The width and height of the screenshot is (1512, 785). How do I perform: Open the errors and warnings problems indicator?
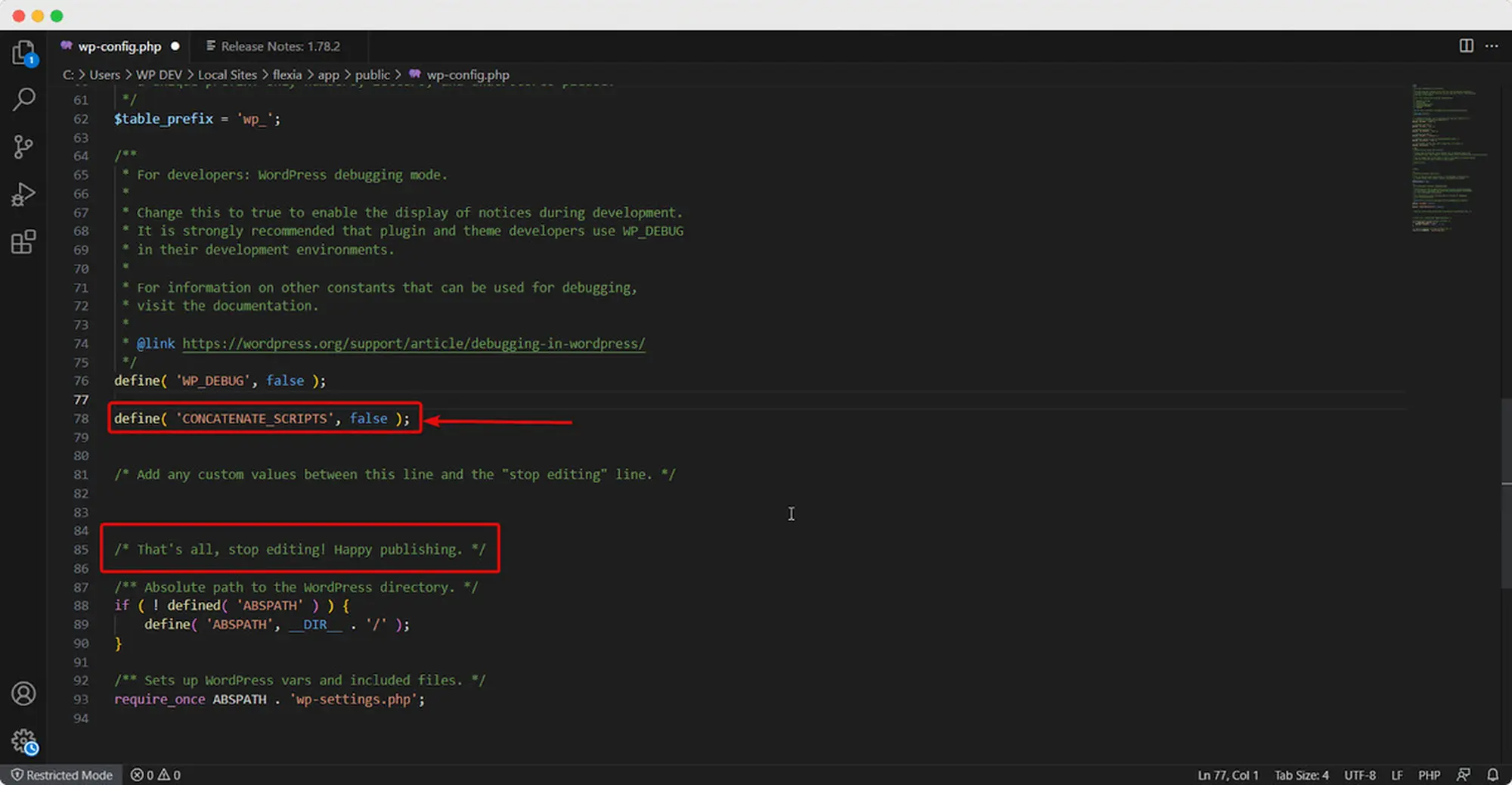point(156,775)
